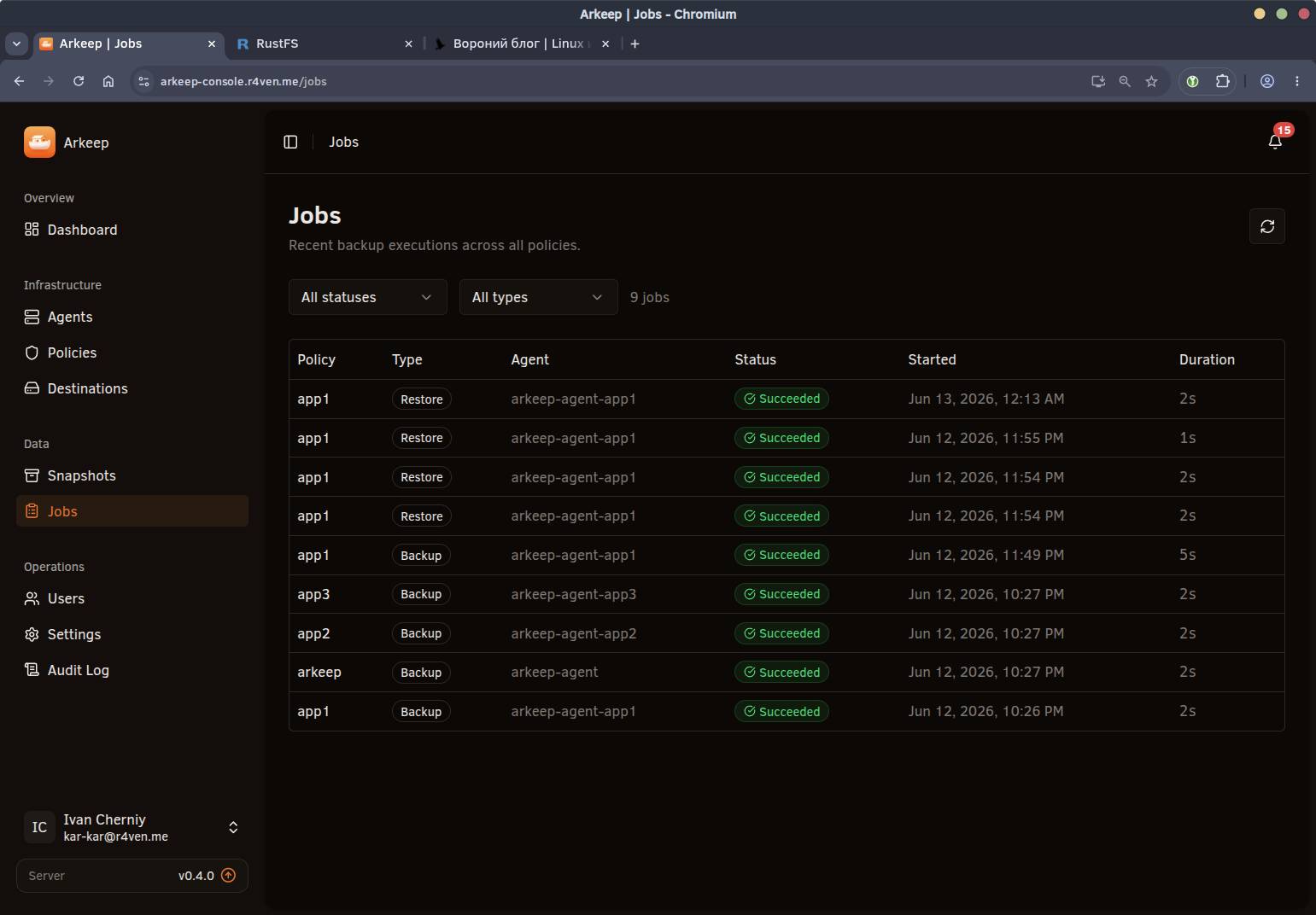Navigate to Destinations

pos(132,388)
